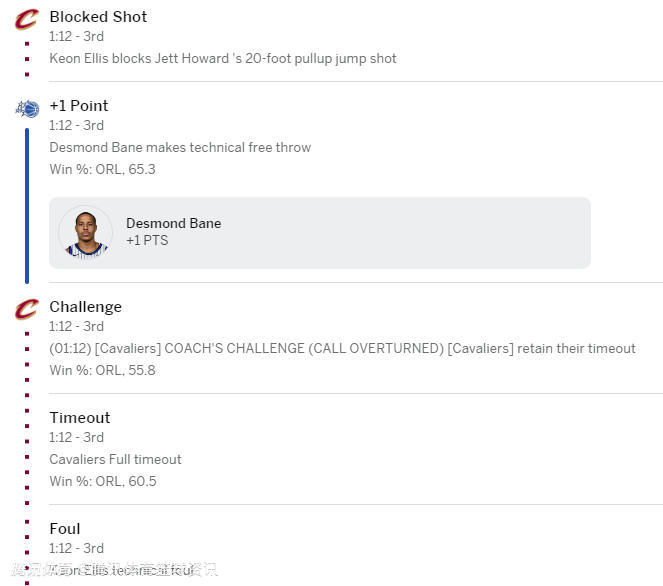Click the Cavaliers Full timeout description
This screenshot has width=663, height=586.
point(115,459)
